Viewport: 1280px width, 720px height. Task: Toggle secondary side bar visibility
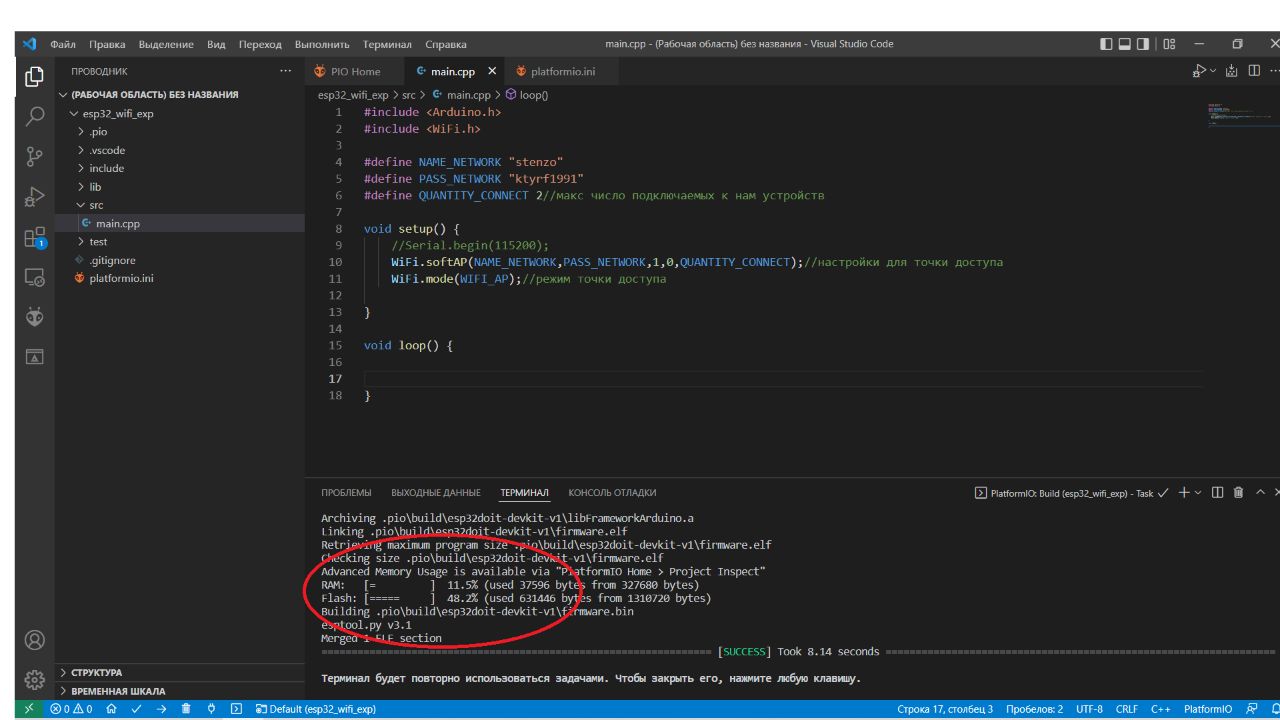tap(1143, 44)
